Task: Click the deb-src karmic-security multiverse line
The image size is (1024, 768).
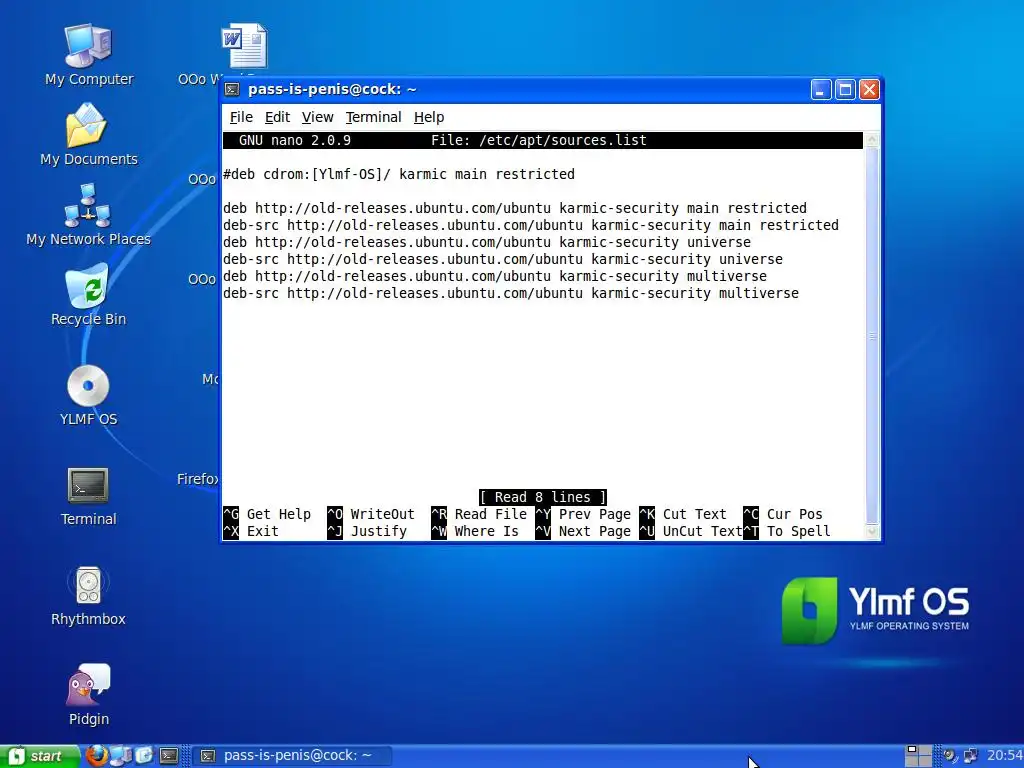Action: 511,293
